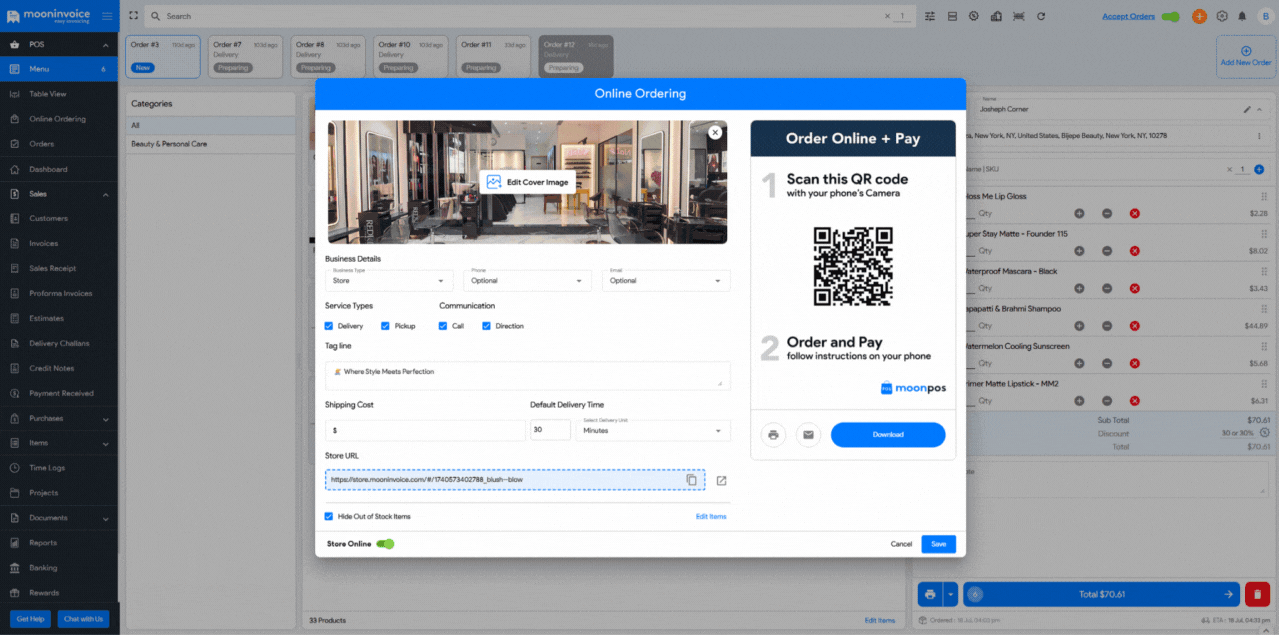Close the cover image with the X icon
Viewport: 1279px width, 635px height.
point(715,132)
